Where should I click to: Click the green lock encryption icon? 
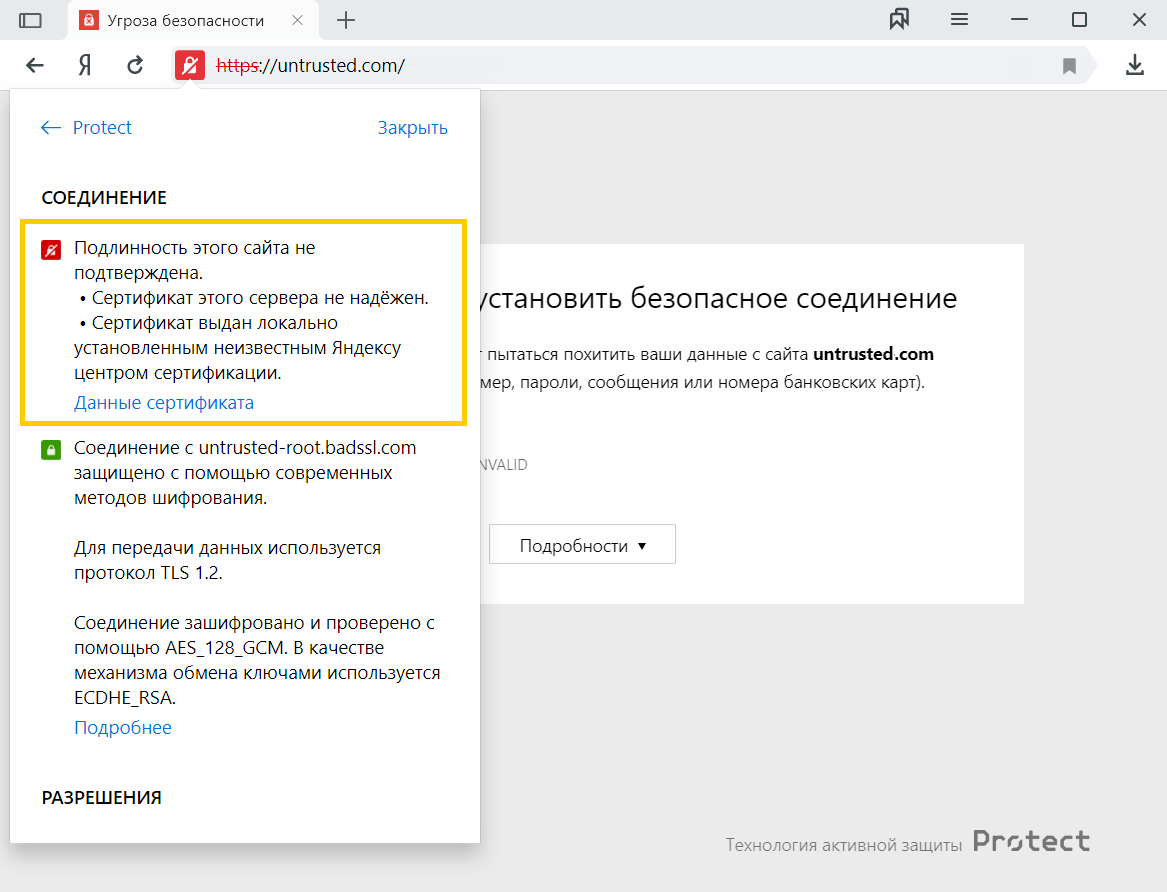click(x=51, y=449)
